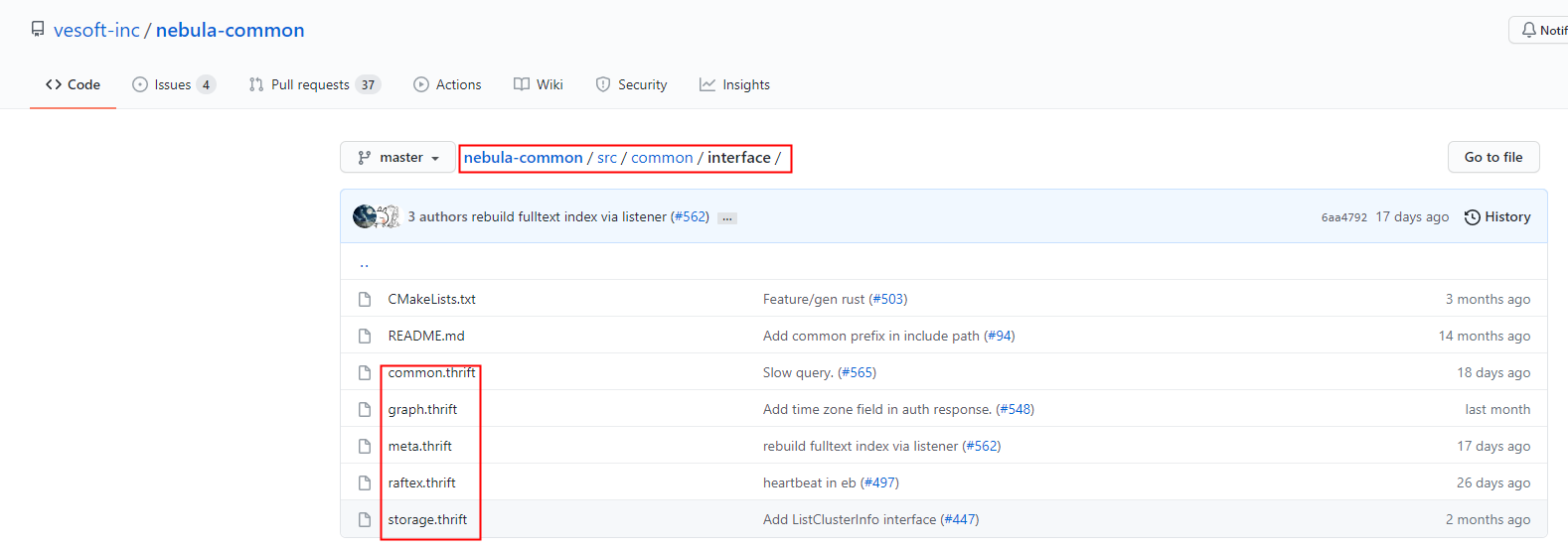This screenshot has height=549, width=1568.
Task: Click the History clock icon
Action: click(1472, 217)
